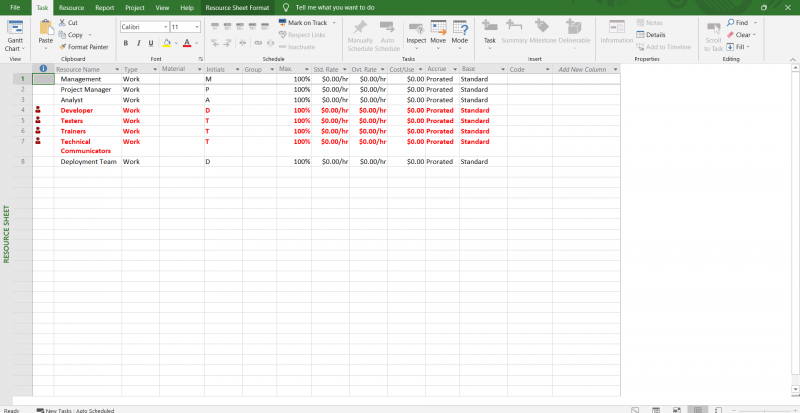Open the Gantt Chart view button

coord(14,34)
